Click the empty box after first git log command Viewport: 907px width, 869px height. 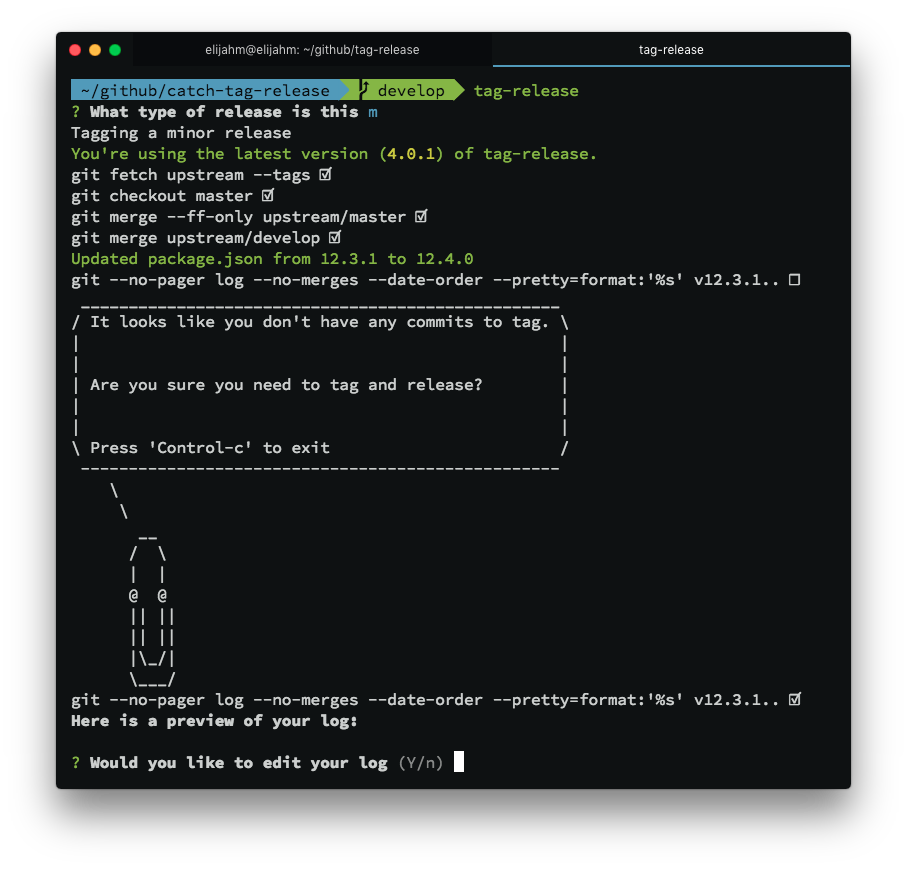(x=795, y=280)
